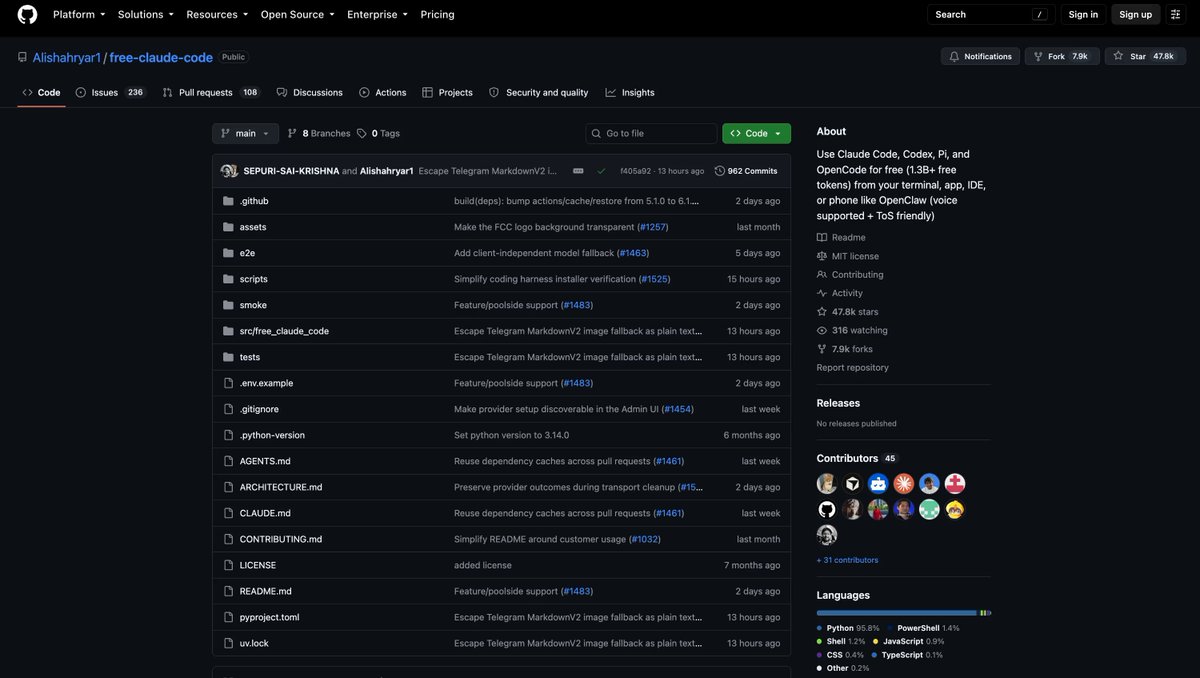Open the Report repository link
Image resolution: width=1200 pixels, height=678 pixels.
point(852,367)
